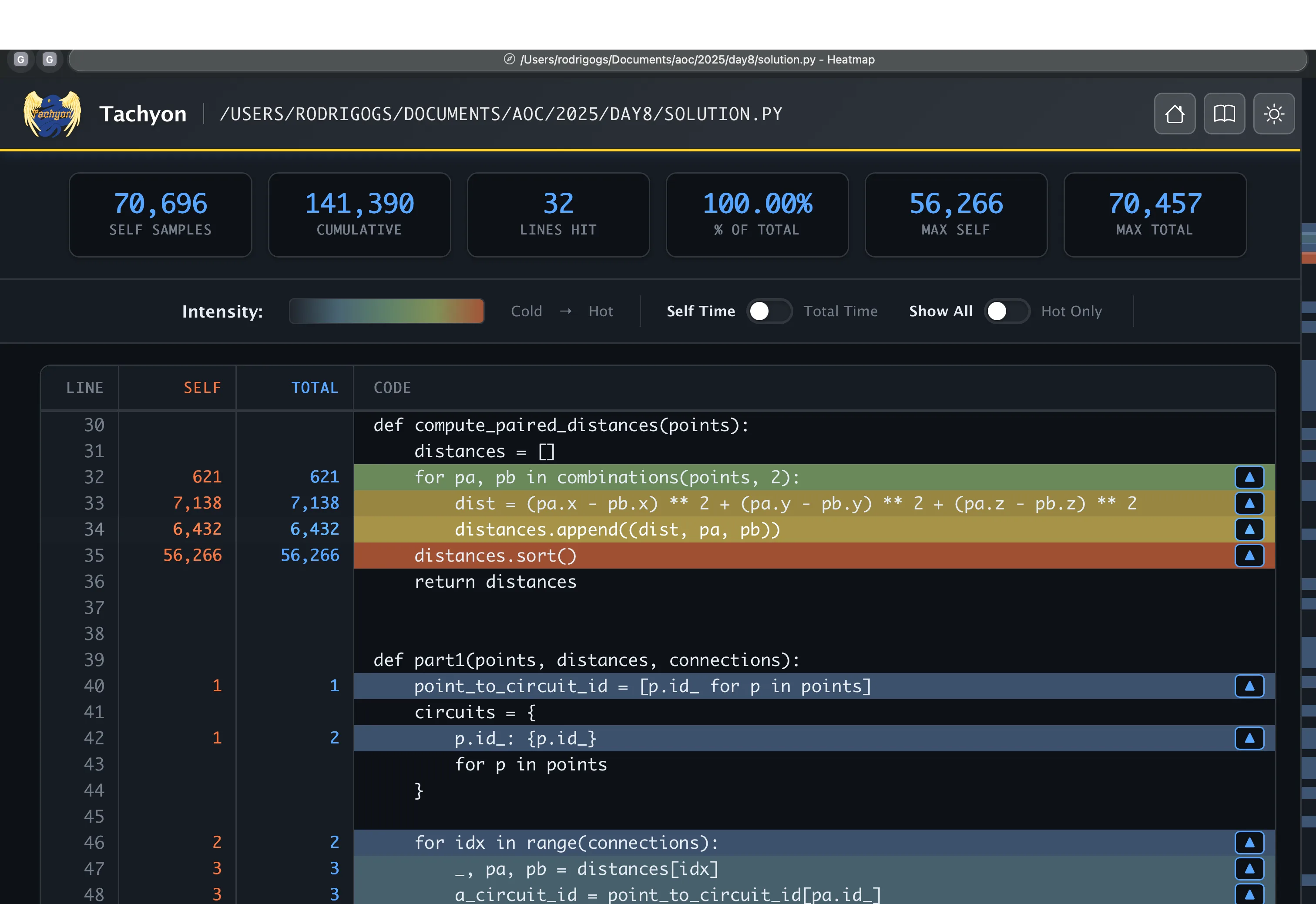Select the 32 Lines Hit card
This screenshot has height=904, width=1316.
(x=558, y=214)
